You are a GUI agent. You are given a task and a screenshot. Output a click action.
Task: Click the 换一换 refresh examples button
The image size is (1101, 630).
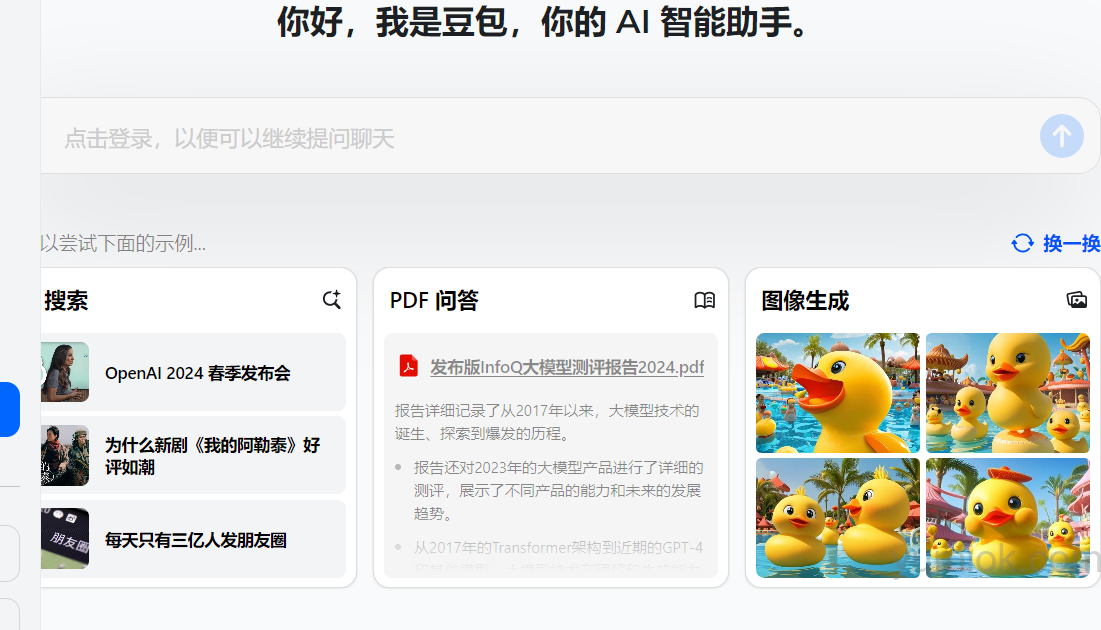click(x=1055, y=243)
